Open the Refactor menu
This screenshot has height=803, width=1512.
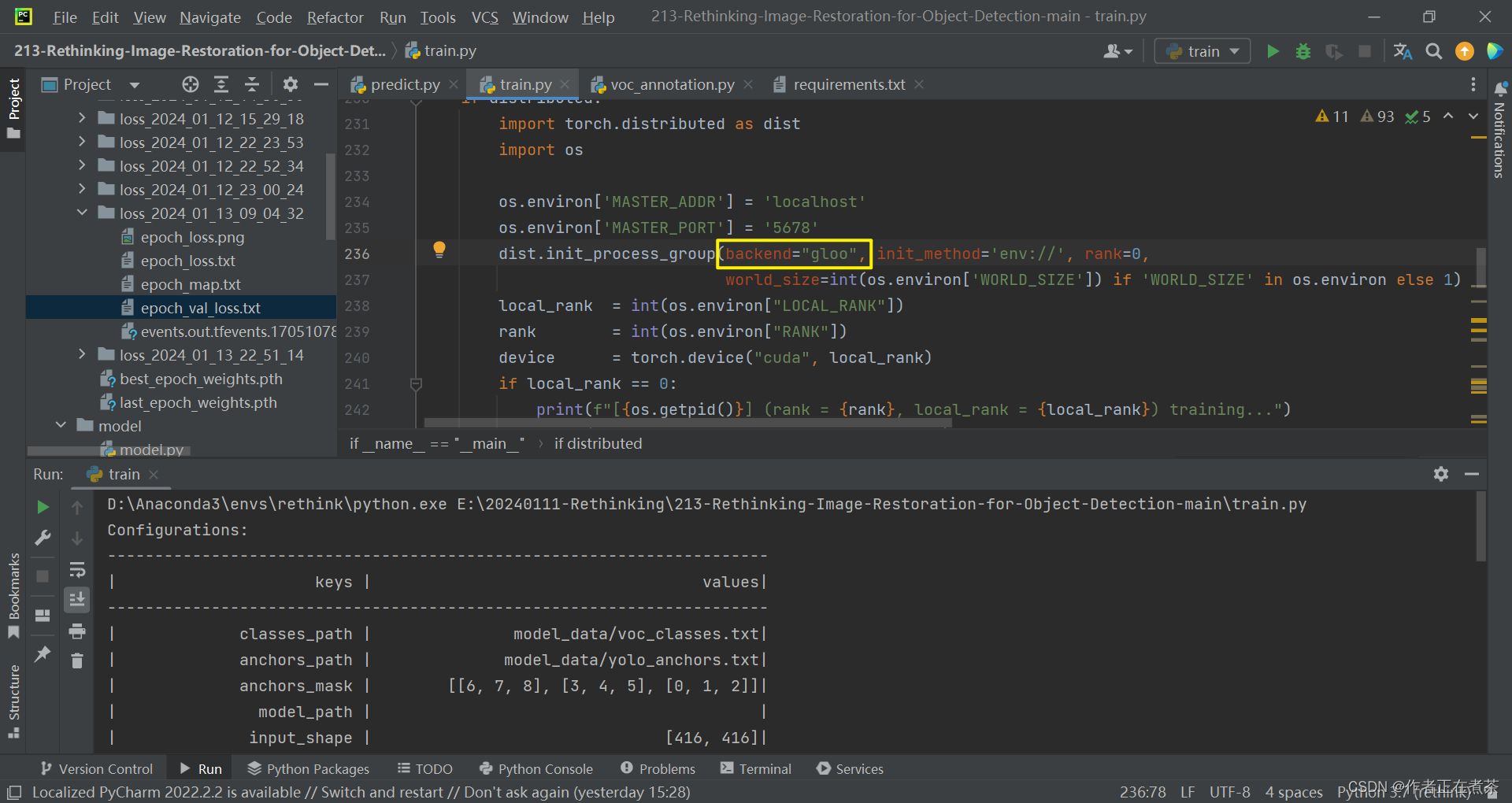(x=335, y=17)
